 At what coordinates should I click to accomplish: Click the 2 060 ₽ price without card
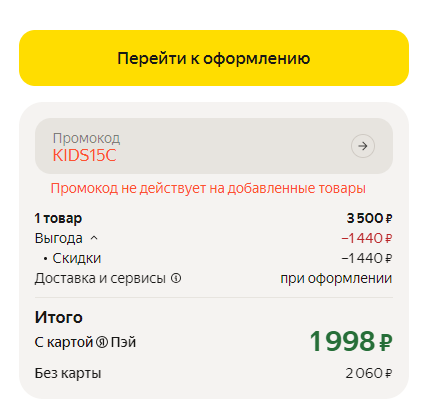click(369, 373)
